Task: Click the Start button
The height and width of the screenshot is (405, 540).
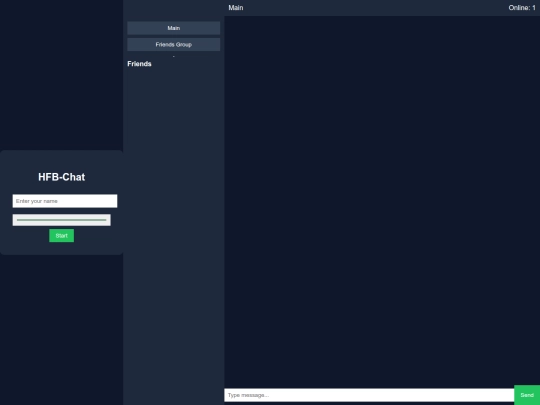Action: click(61, 236)
